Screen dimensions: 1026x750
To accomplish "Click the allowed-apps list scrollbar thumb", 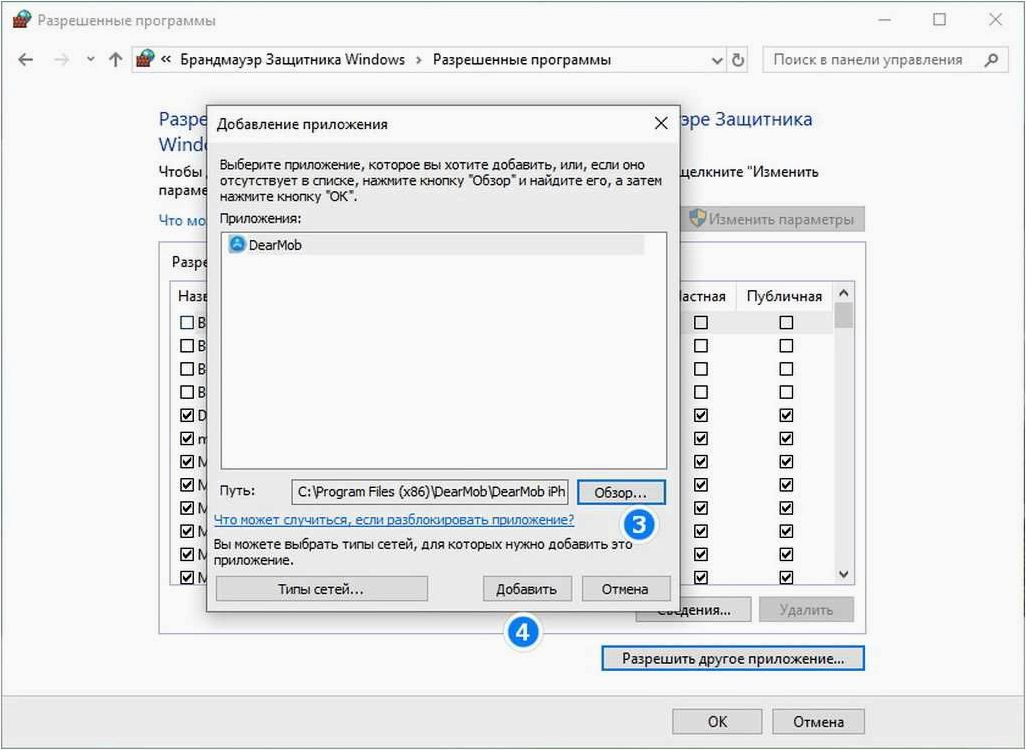I will pos(844,315).
